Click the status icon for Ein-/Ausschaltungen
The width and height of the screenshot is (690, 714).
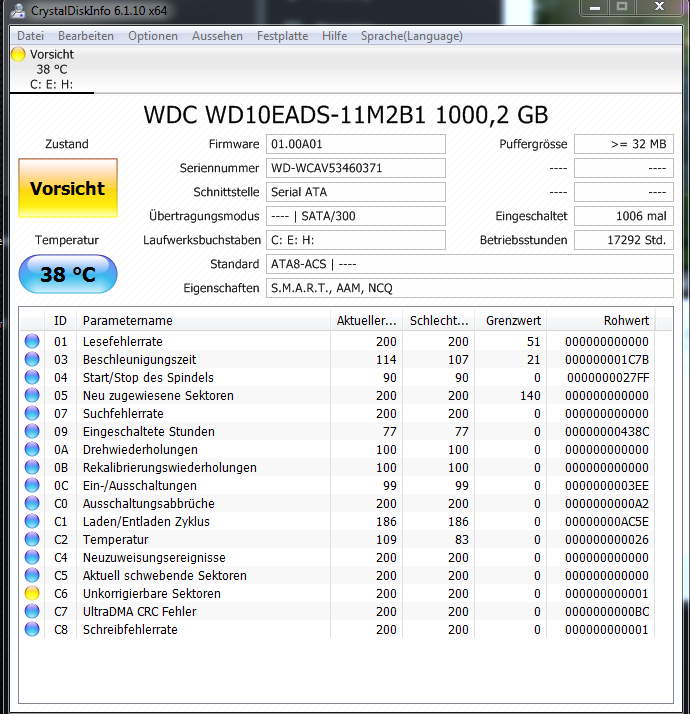click(32, 485)
